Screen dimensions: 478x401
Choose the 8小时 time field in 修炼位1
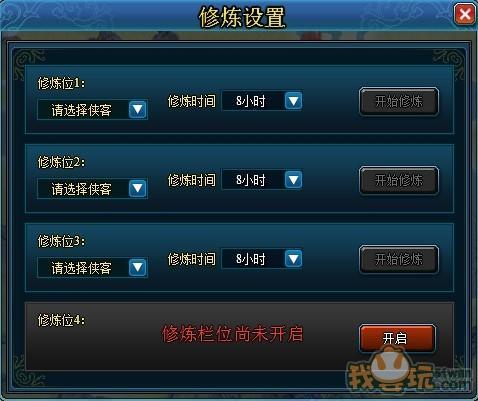262,101
